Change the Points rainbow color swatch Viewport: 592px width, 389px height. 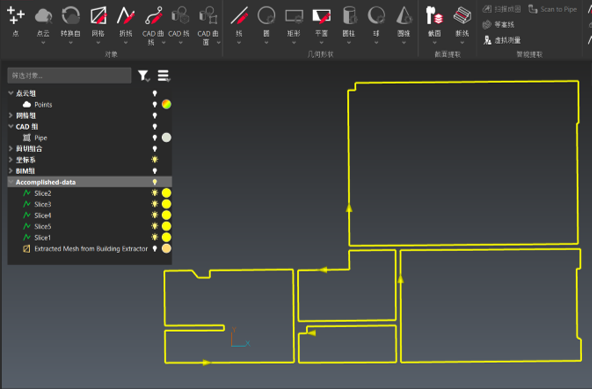pos(166,104)
